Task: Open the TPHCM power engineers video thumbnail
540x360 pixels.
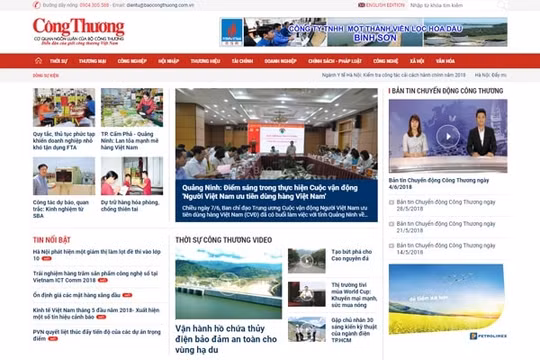Action: point(307,329)
